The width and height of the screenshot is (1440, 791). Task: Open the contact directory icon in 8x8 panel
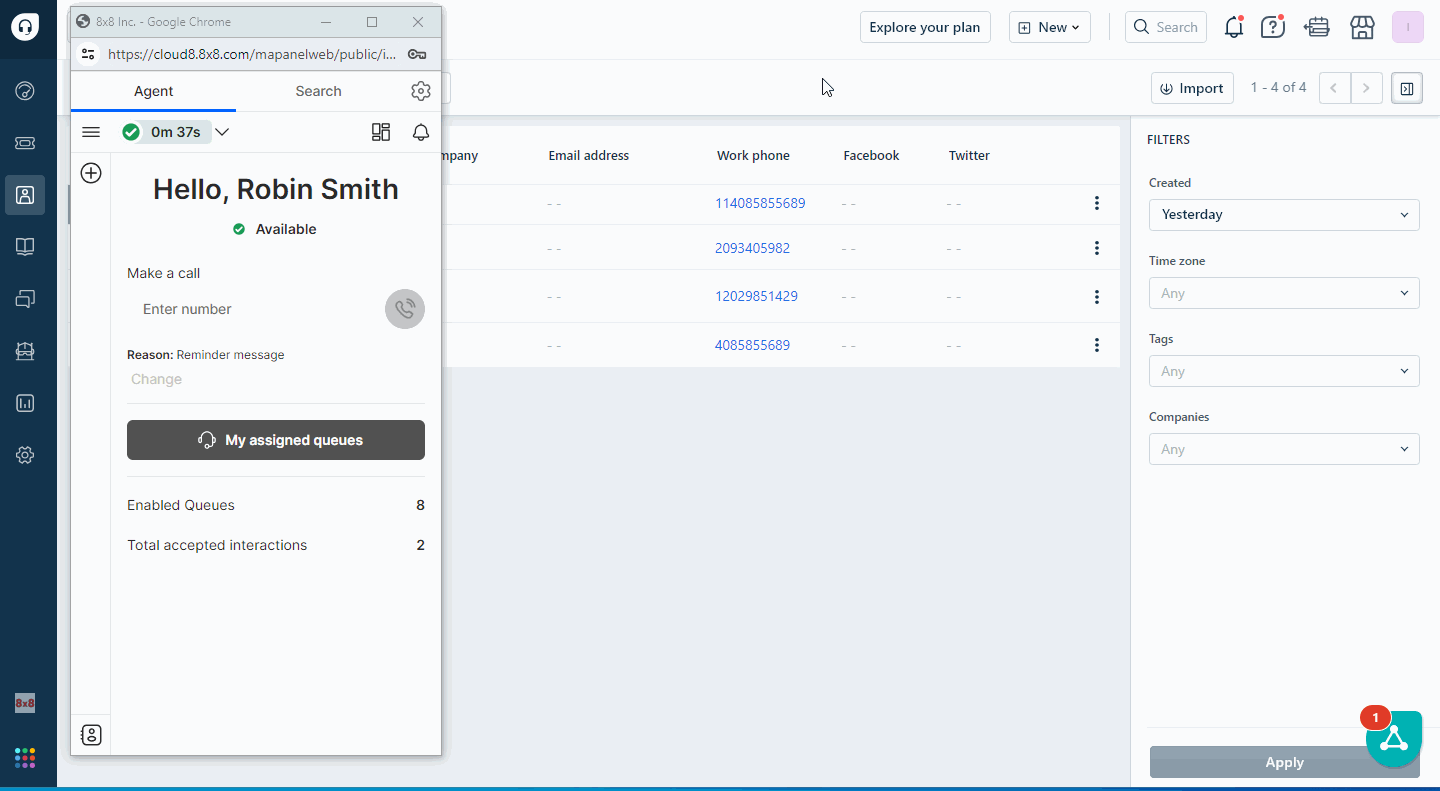point(91,735)
